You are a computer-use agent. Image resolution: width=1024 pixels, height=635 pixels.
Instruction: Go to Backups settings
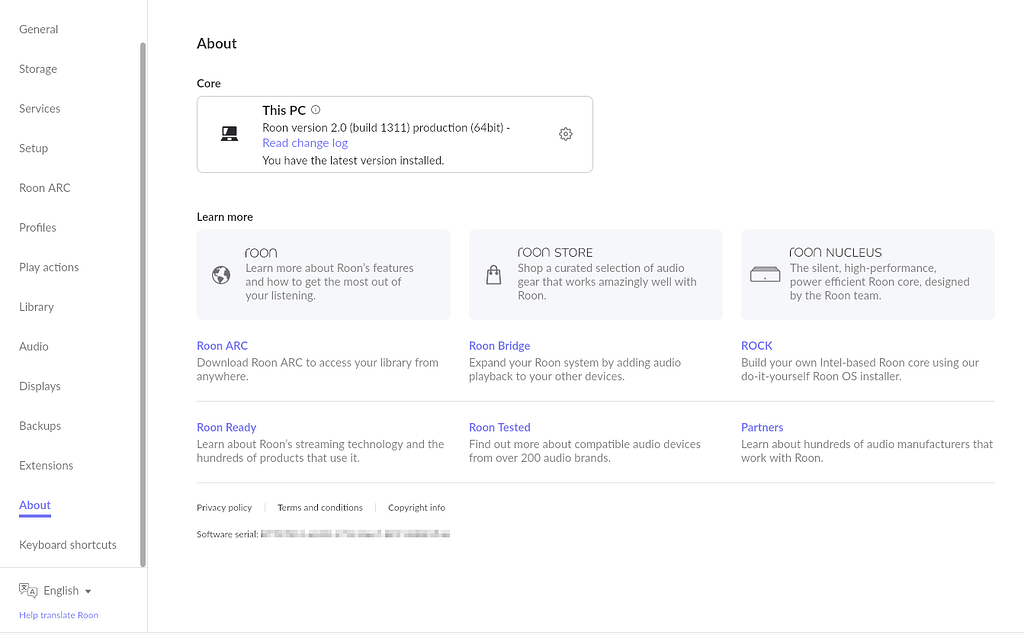(x=40, y=426)
